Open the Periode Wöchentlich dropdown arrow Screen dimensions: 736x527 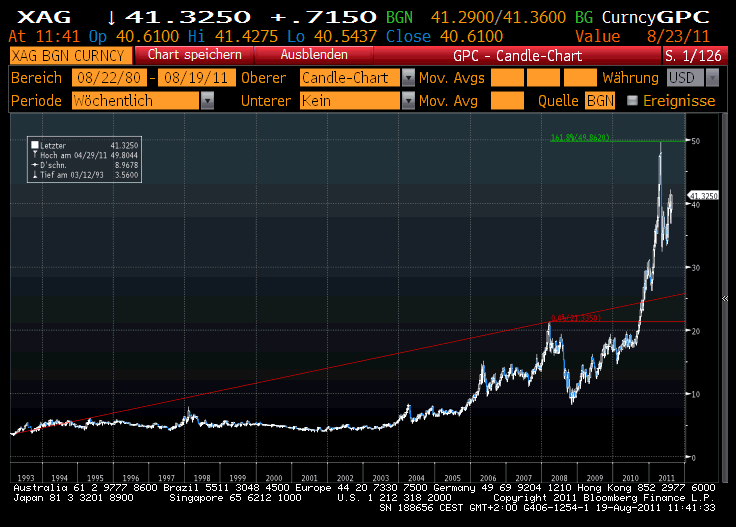pyautogui.click(x=207, y=100)
